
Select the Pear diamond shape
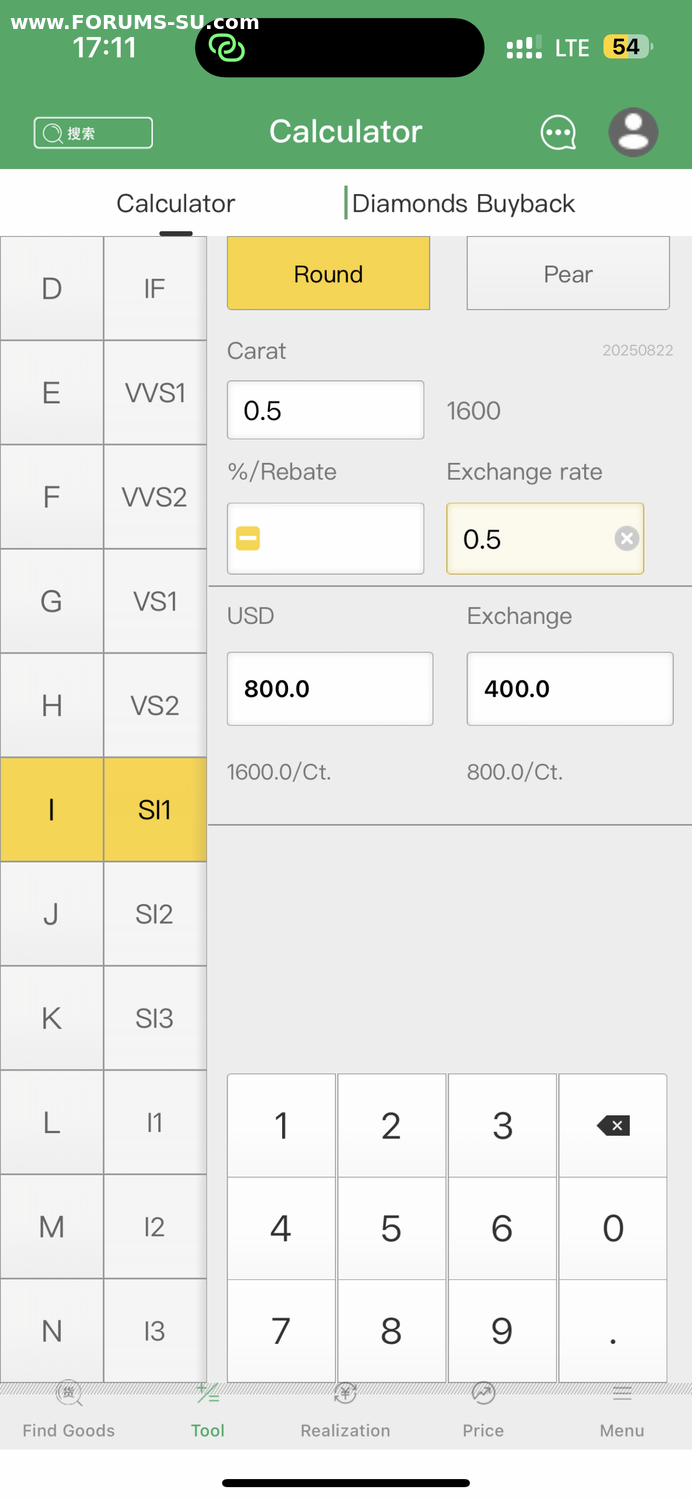pos(568,274)
